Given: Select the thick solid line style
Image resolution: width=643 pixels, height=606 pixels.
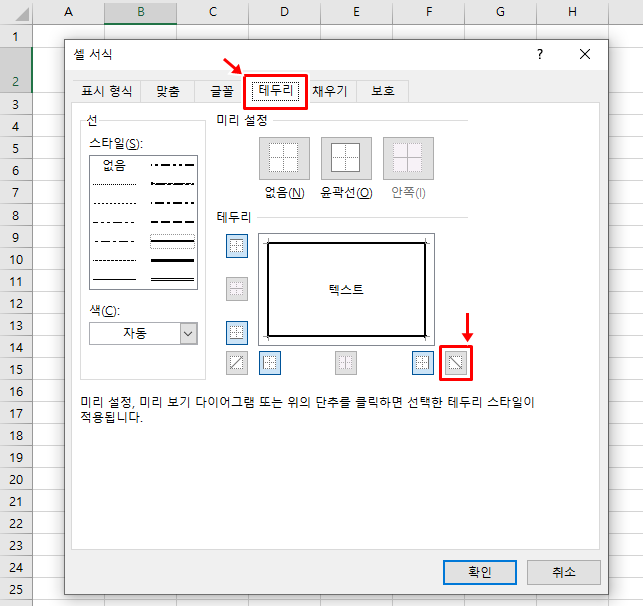Looking at the screenshot, I should pos(172,260).
